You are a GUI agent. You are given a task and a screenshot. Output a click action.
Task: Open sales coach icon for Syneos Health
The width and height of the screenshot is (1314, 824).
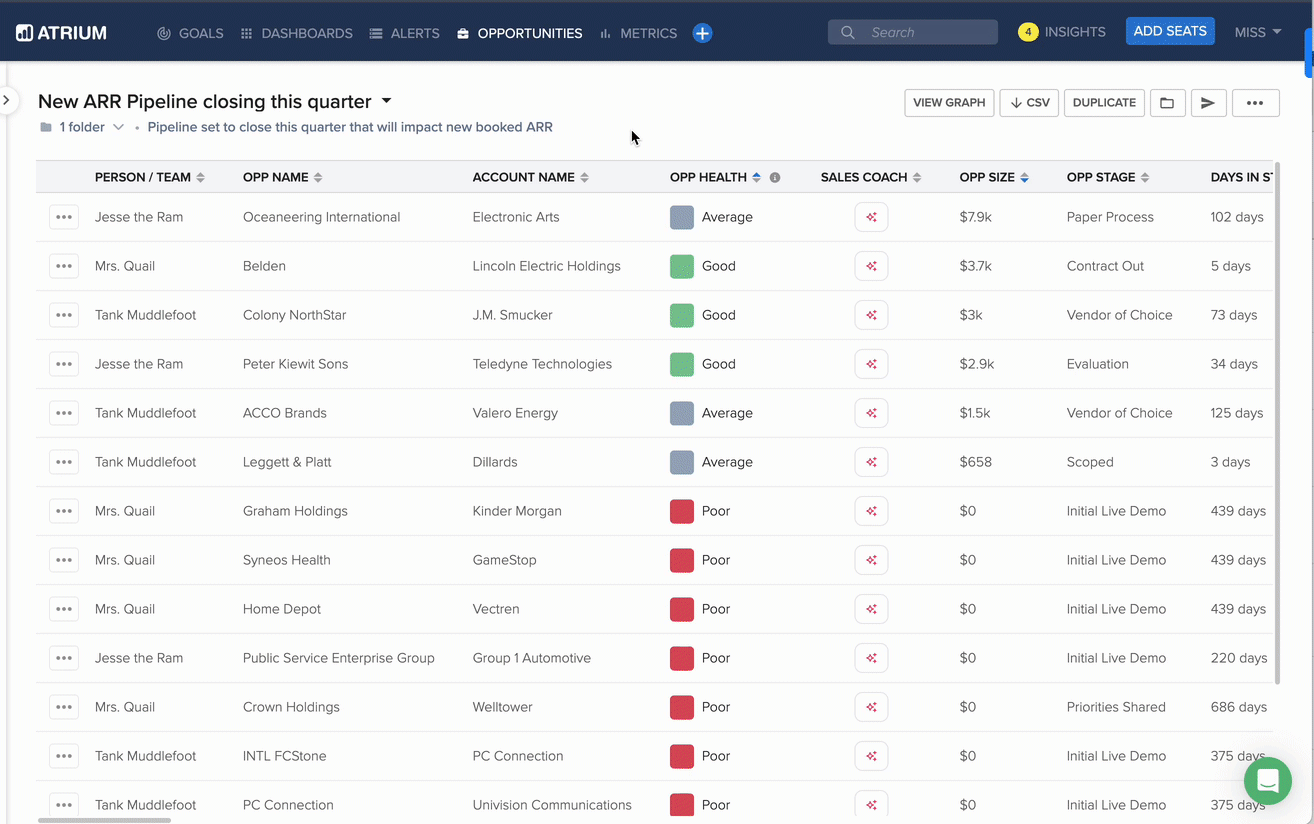[x=871, y=560]
